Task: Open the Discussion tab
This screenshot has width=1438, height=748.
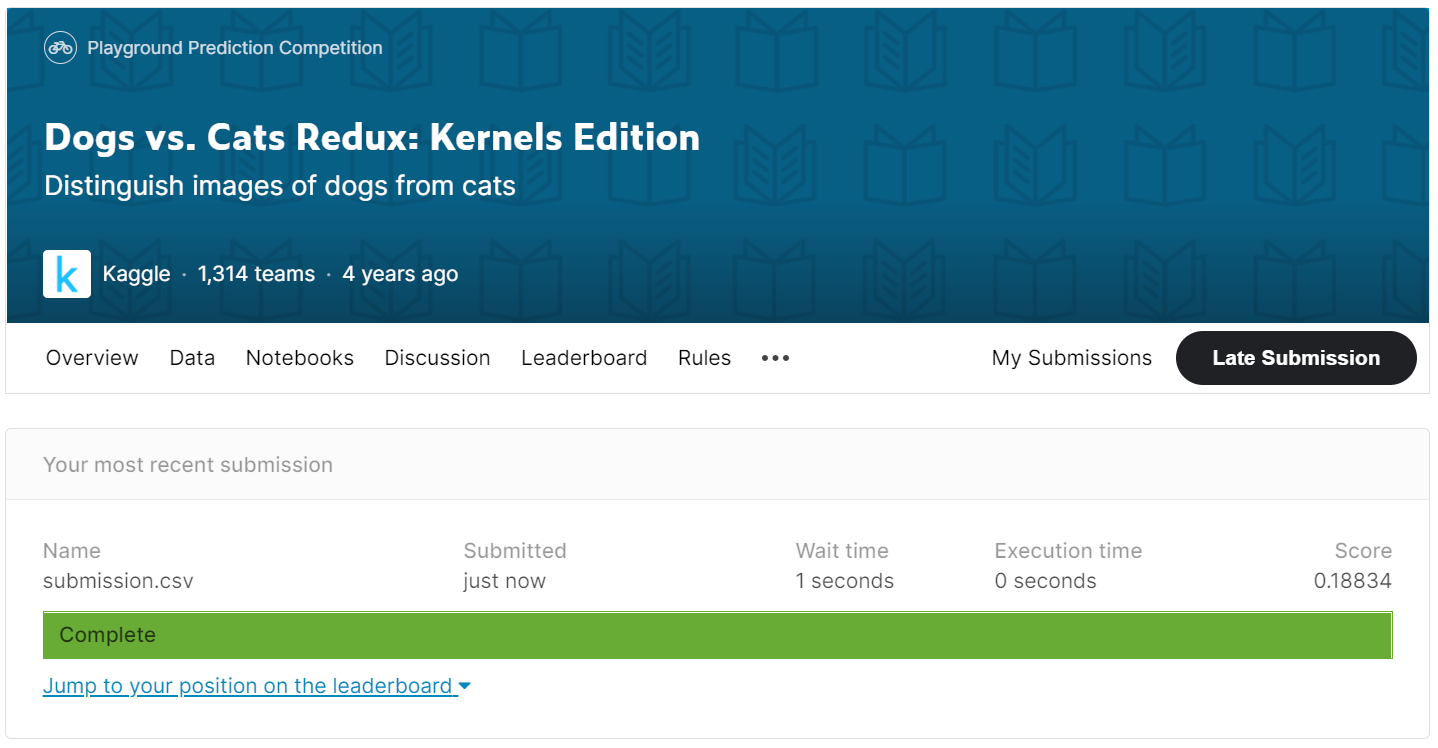Action: pos(437,358)
